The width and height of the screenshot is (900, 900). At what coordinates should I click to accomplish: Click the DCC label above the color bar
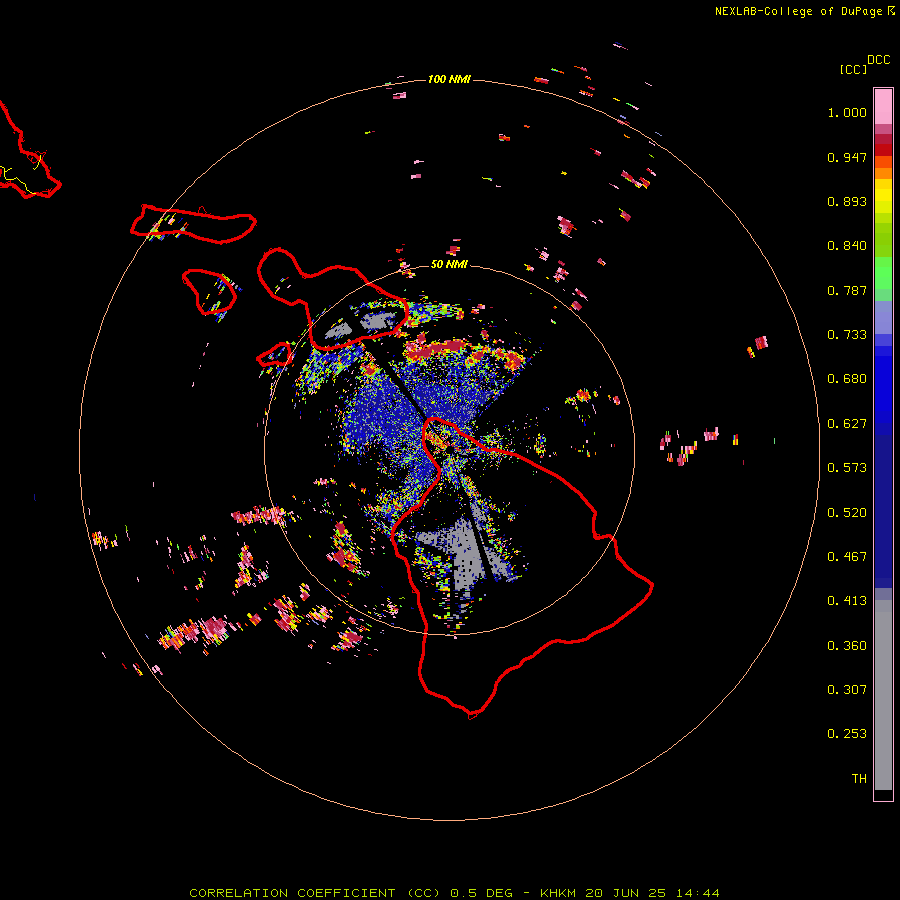[x=878, y=60]
